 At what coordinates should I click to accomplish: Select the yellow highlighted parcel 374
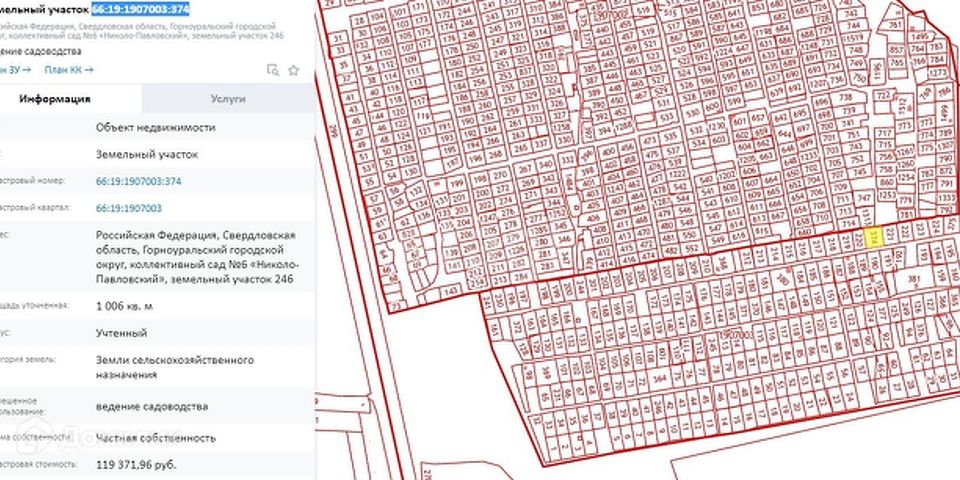click(875, 237)
